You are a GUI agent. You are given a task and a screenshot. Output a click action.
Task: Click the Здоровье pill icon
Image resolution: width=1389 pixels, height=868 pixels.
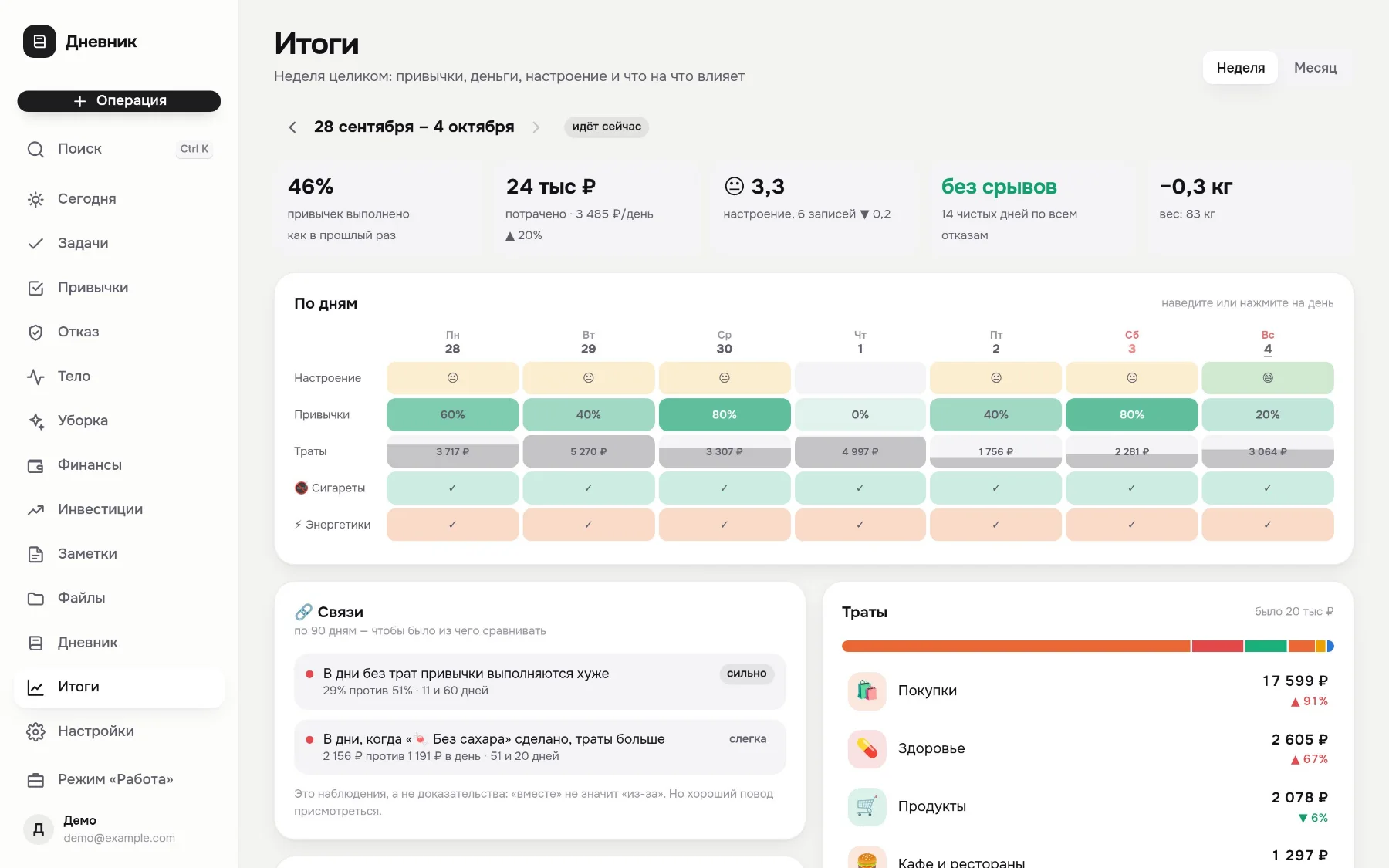pyautogui.click(x=867, y=748)
